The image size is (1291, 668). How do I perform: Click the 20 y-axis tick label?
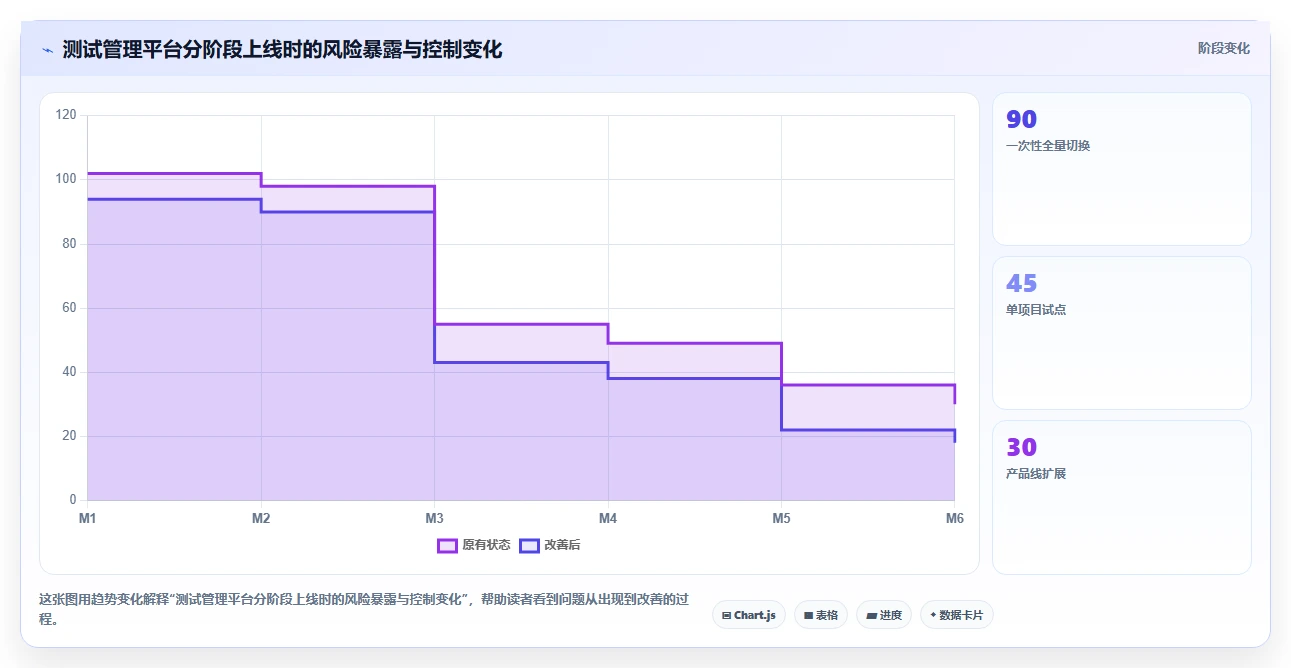click(x=69, y=436)
